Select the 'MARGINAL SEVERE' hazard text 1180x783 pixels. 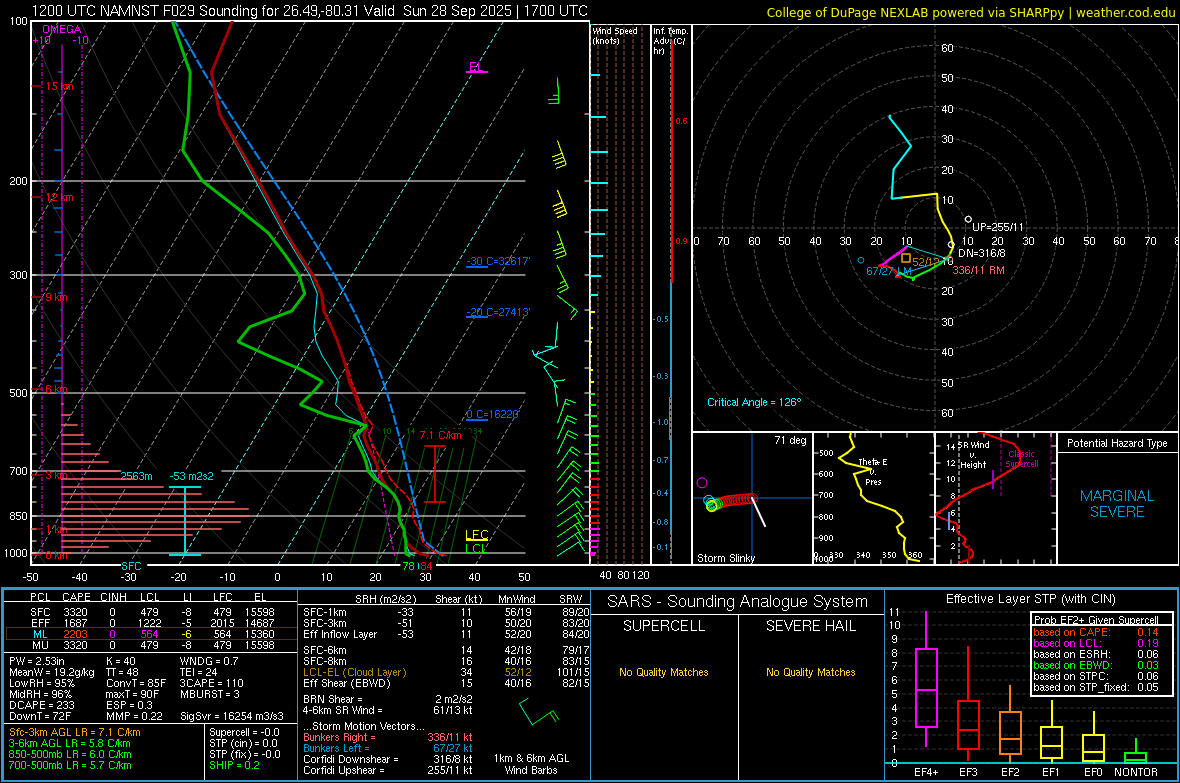tap(1117, 504)
